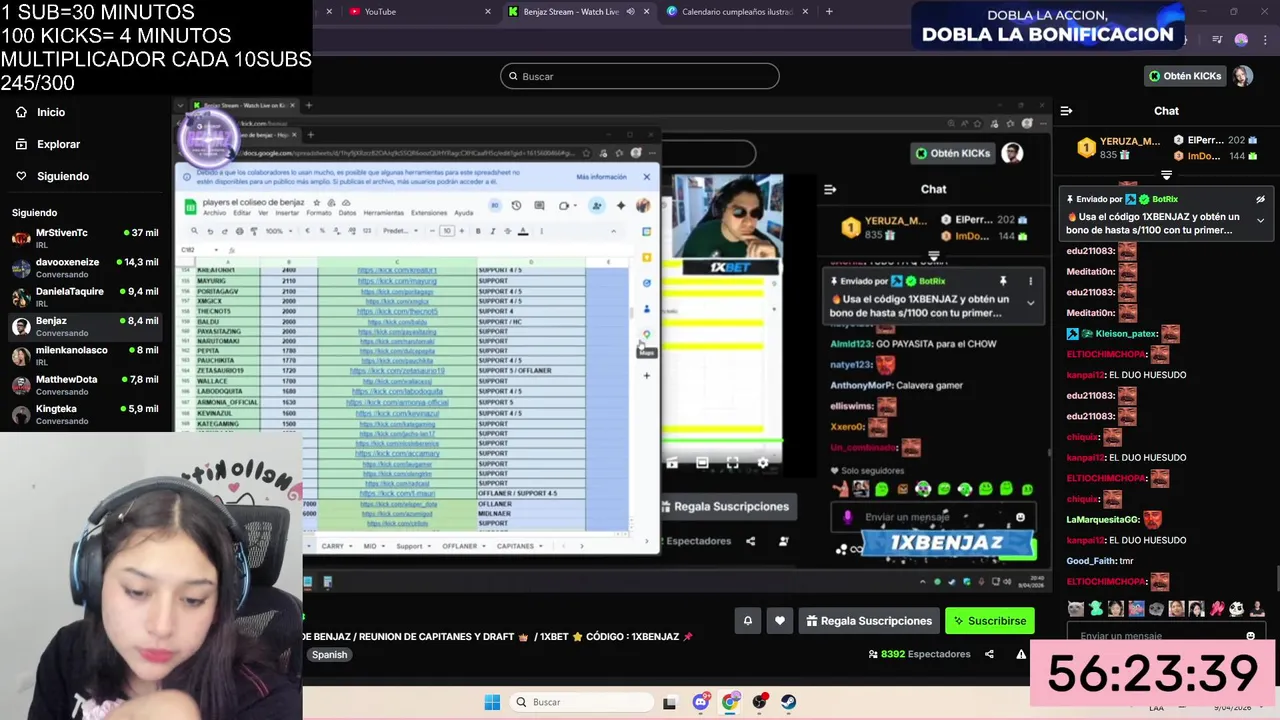Click the profile avatar beside Obtén KICKs
This screenshot has width=1280, height=720.
(1242, 76)
